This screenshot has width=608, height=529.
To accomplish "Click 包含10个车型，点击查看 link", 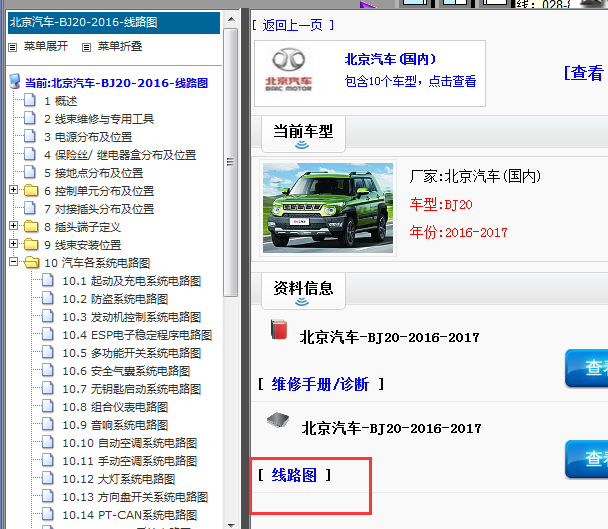I will pyautogui.click(x=410, y=81).
